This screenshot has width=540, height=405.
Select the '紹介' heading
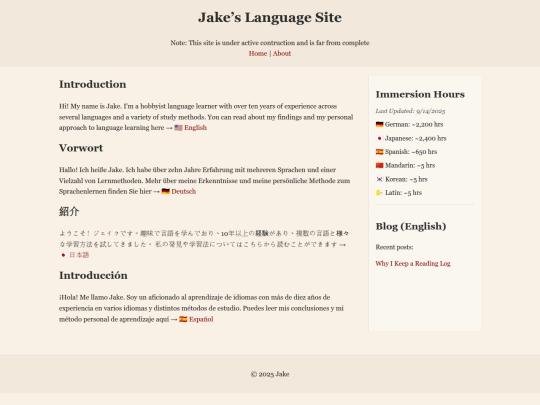point(69,211)
